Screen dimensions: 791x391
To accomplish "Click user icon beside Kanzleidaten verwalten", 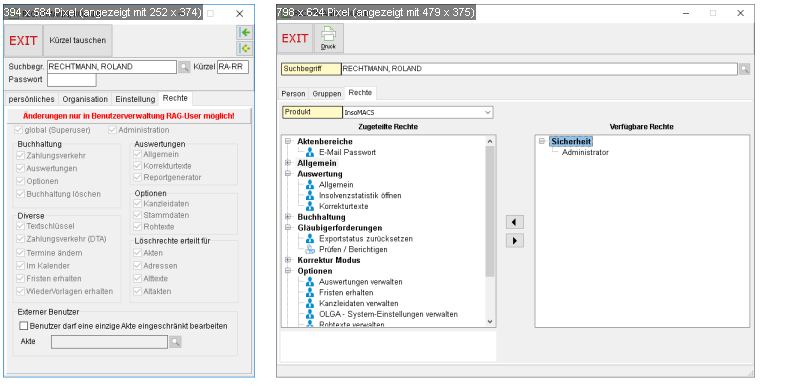I will click(x=310, y=303).
